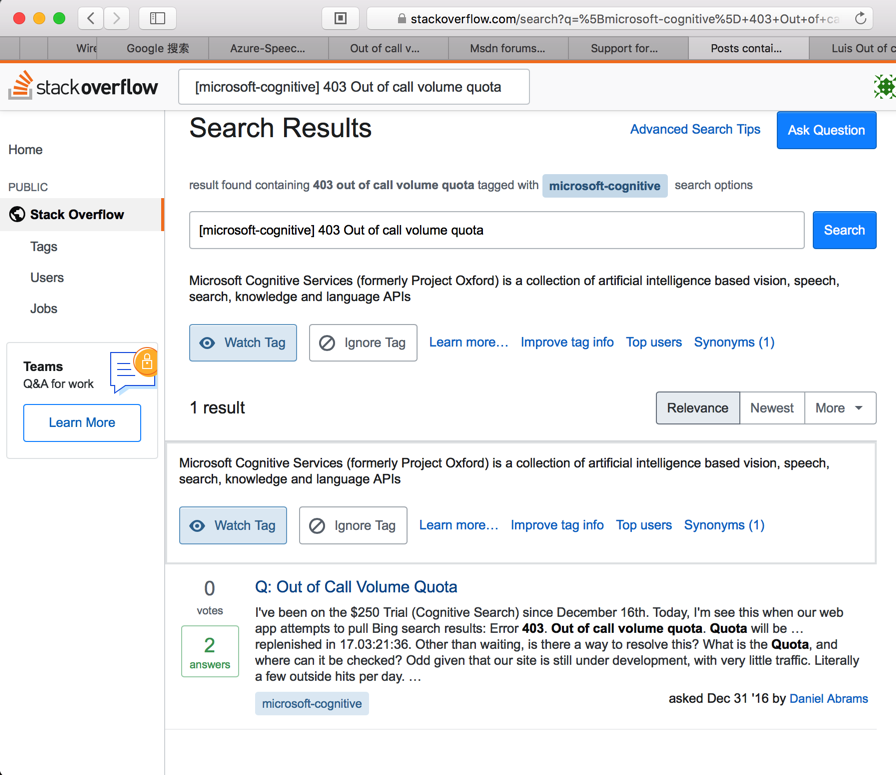Switch to the Msdn forums browser tab

[x=507, y=48]
